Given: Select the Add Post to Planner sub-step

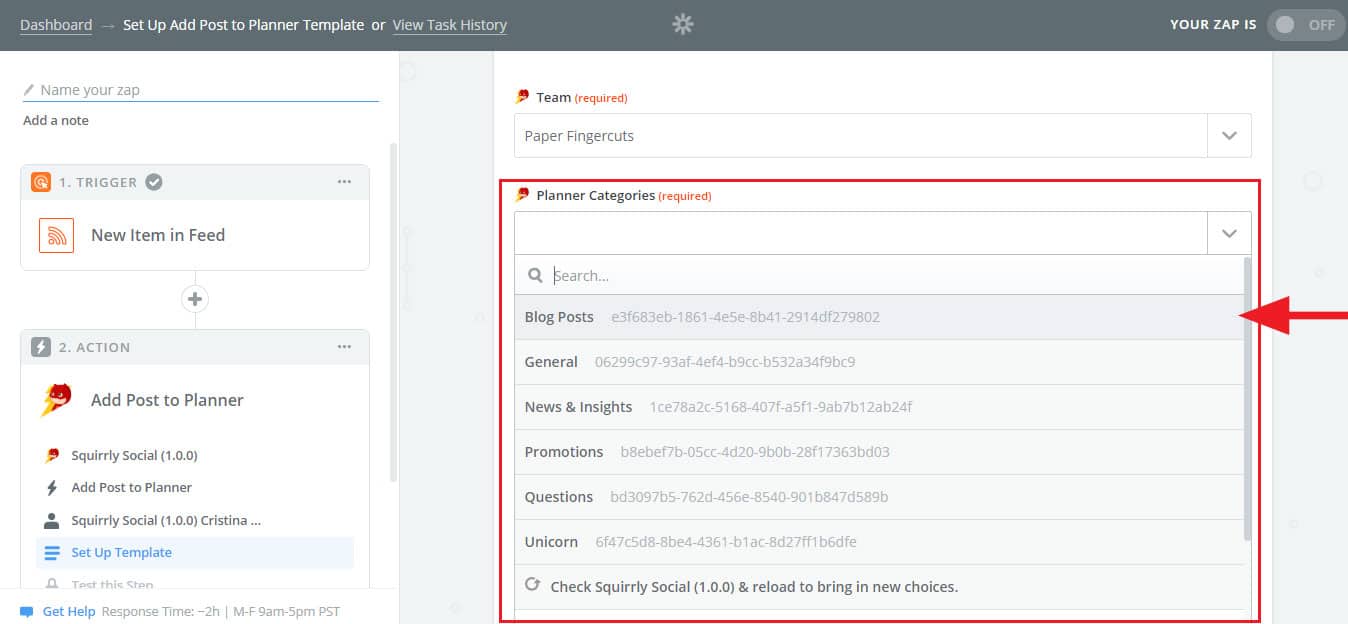Looking at the screenshot, I should 131,487.
